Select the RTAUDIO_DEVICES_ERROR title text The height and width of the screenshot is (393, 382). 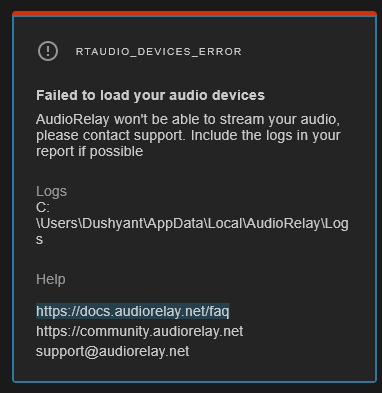(x=159, y=52)
